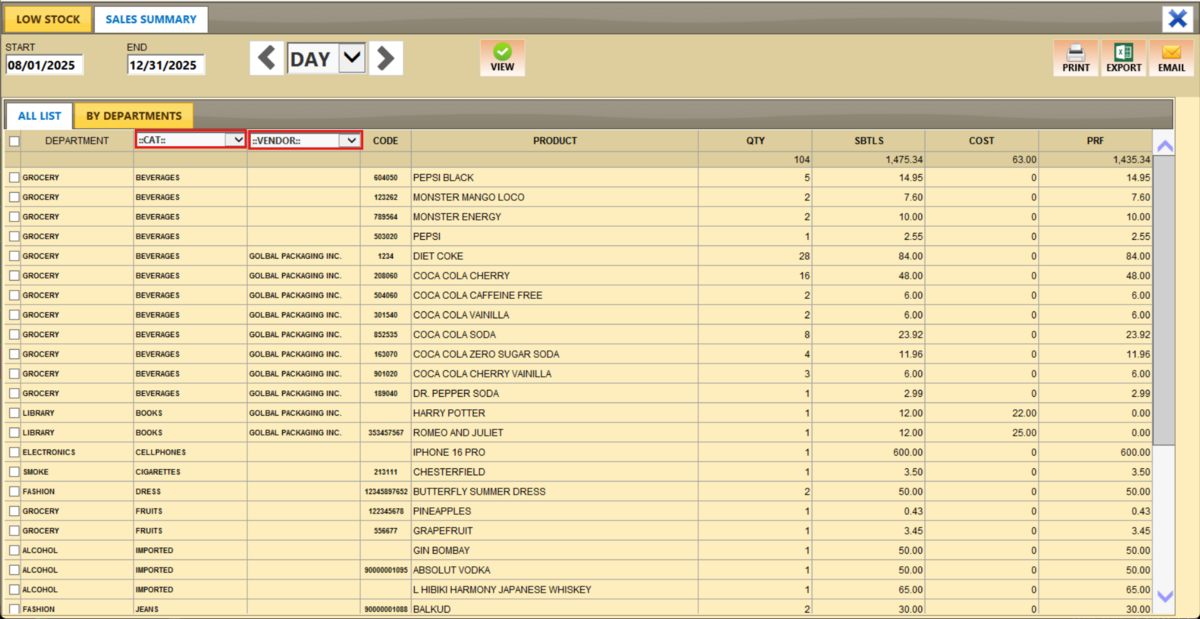The height and width of the screenshot is (619, 1200).
Task: Select the ABSOLUT VODKA product cell
Action: click(x=555, y=570)
